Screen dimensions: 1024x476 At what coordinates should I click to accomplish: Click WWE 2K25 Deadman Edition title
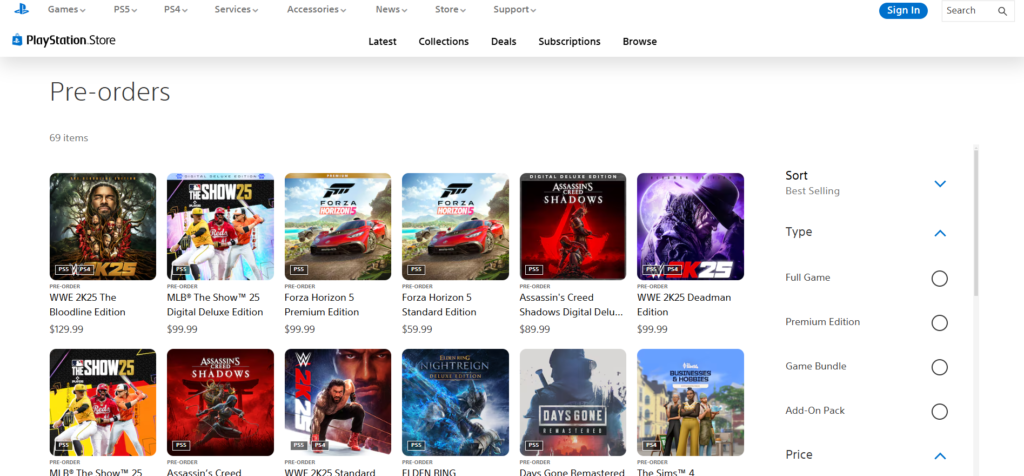684,305
